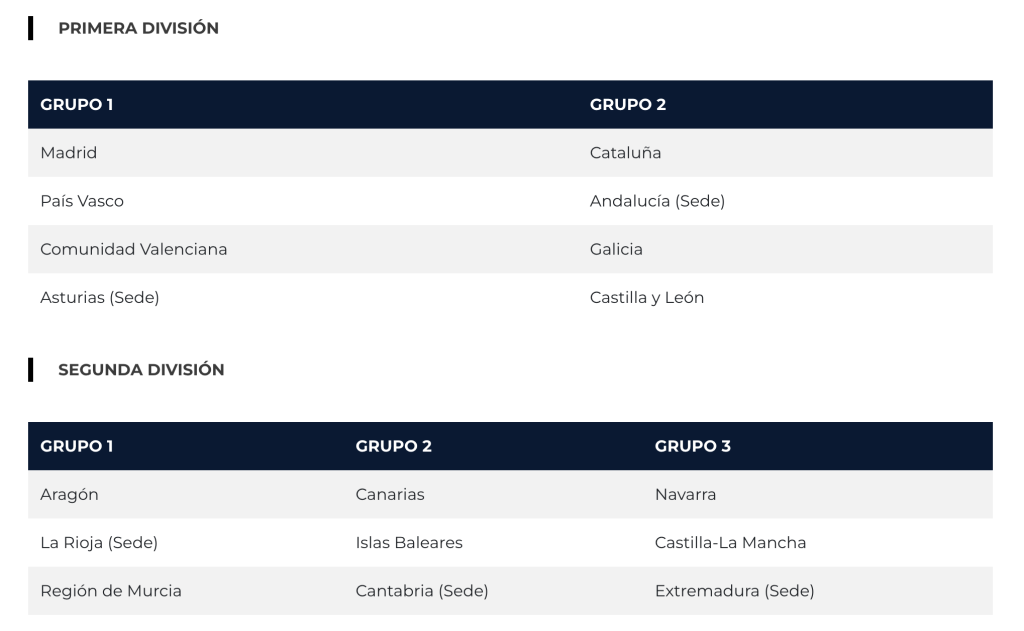The width and height of the screenshot is (1024, 631).
Task: Select Grupo 3 header in Segunda División
Action: pos(693,446)
